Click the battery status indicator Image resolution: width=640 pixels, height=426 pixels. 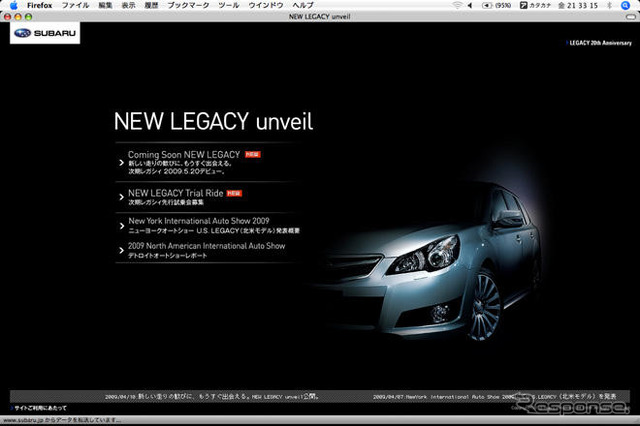(496, 5)
